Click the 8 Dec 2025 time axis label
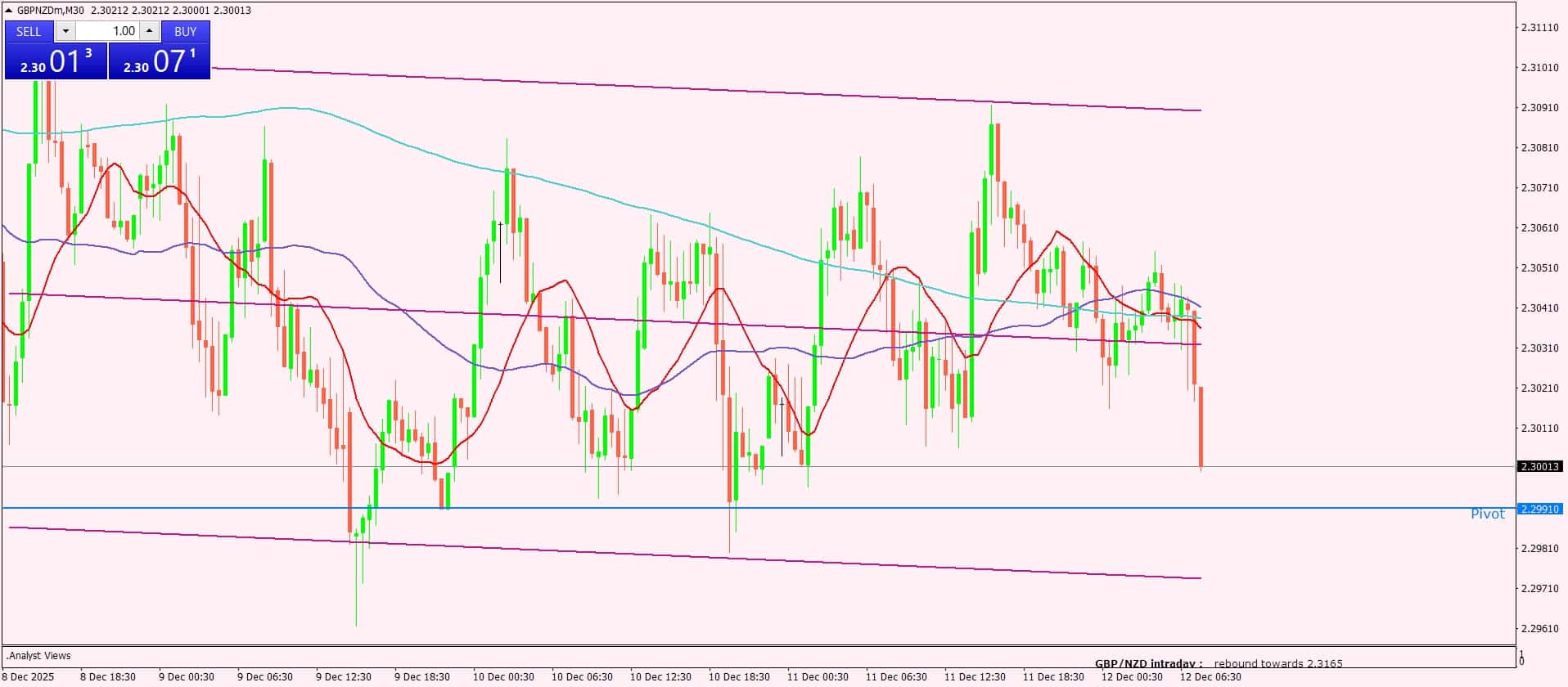The width and height of the screenshot is (1568, 687). pyautogui.click(x=29, y=676)
